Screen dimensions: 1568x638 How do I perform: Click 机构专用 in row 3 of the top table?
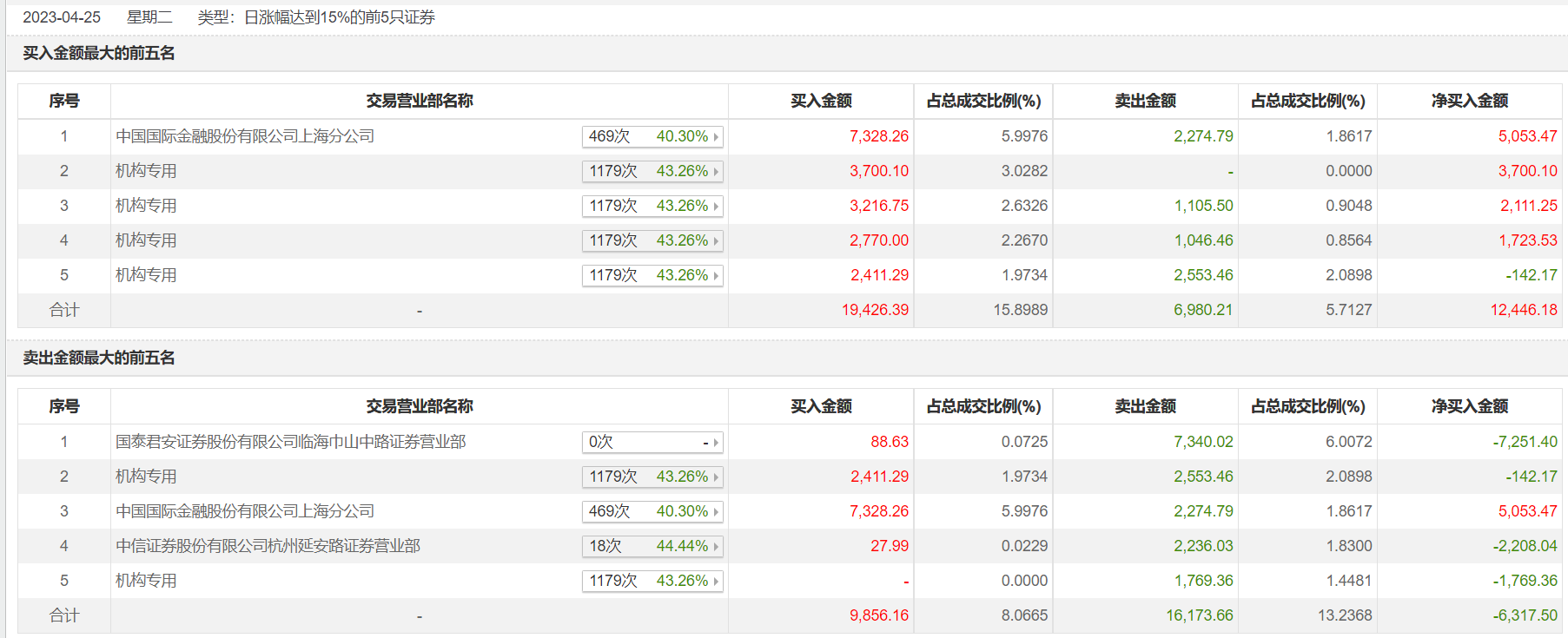point(146,206)
